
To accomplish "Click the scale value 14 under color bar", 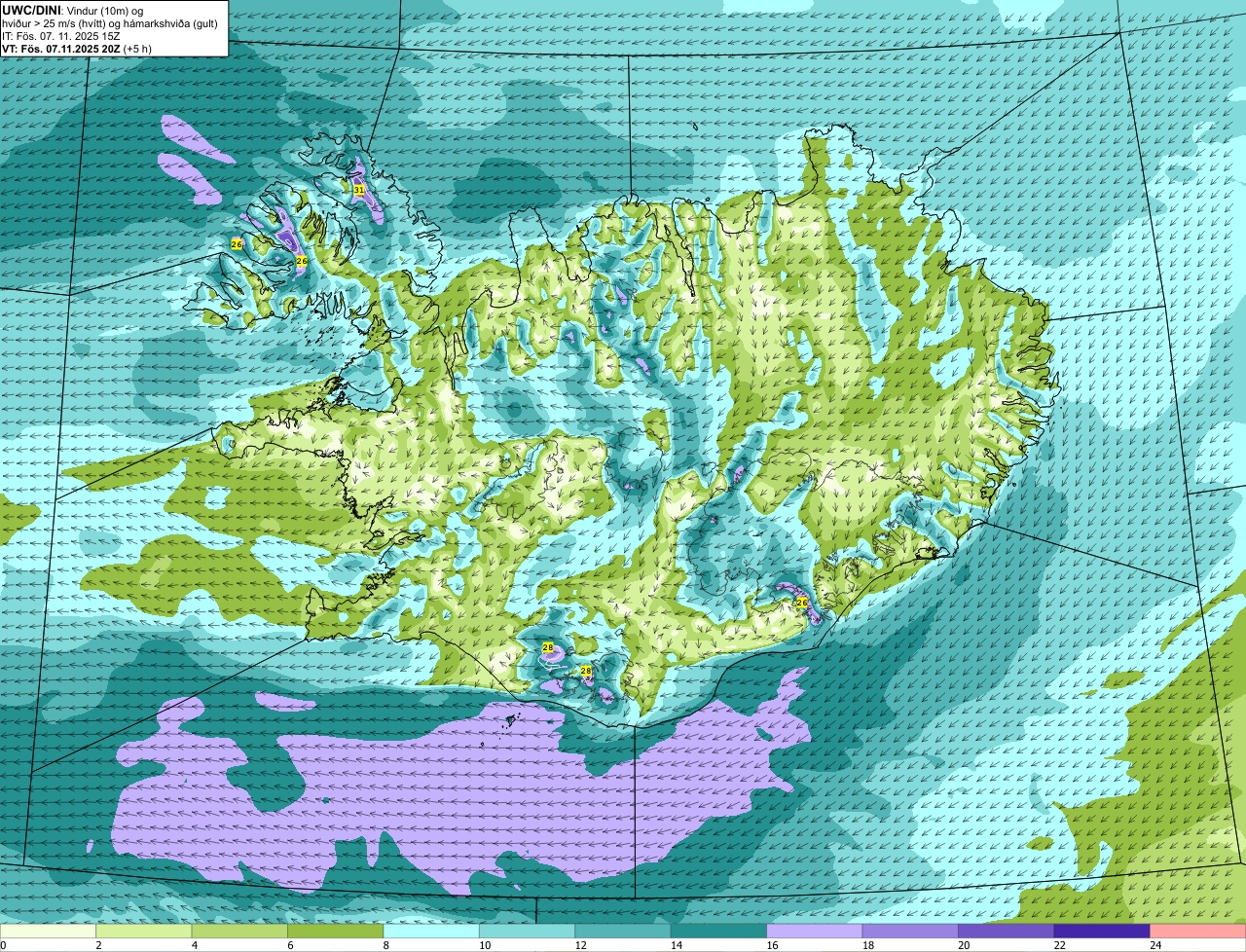I will click(x=677, y=945).
